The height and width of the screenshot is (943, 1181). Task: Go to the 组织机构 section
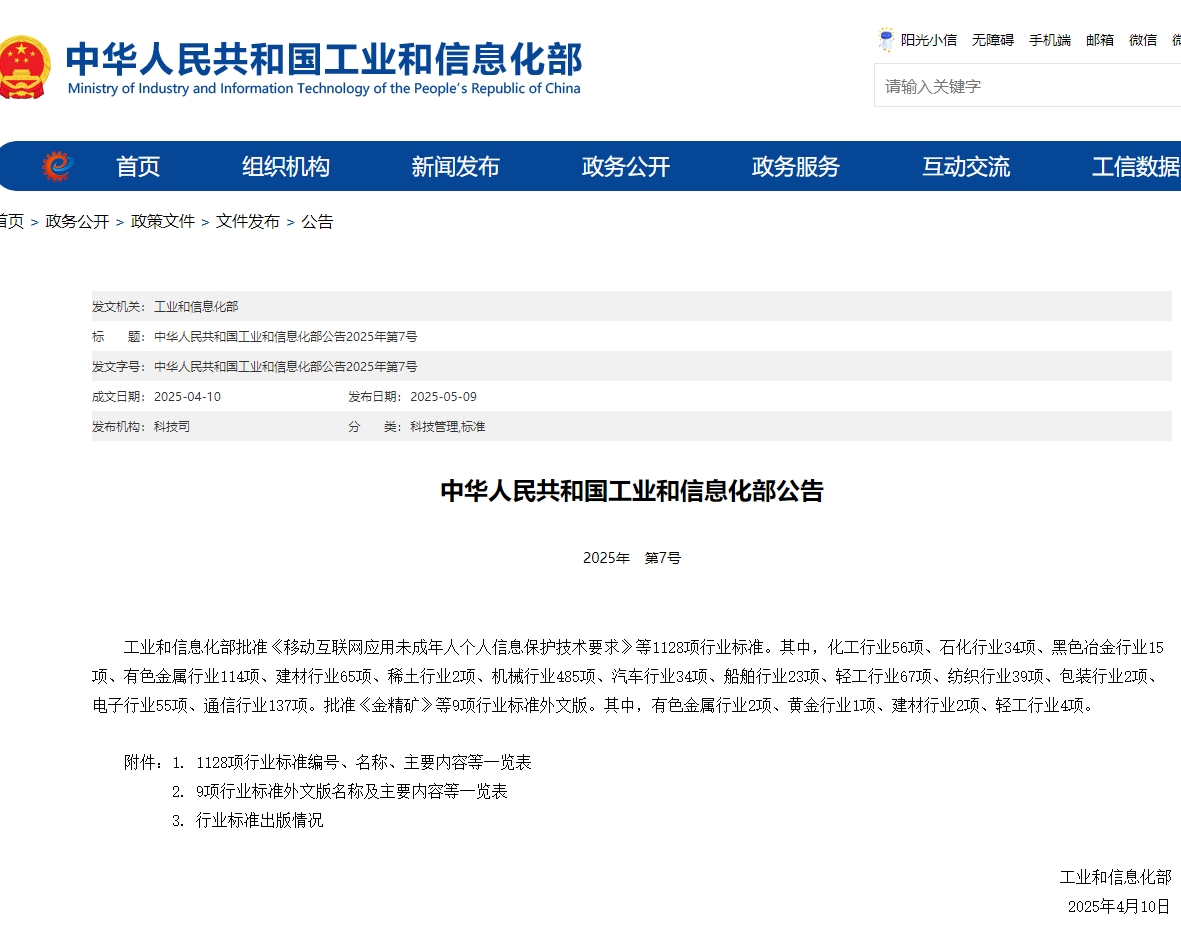tap(285, 166)
